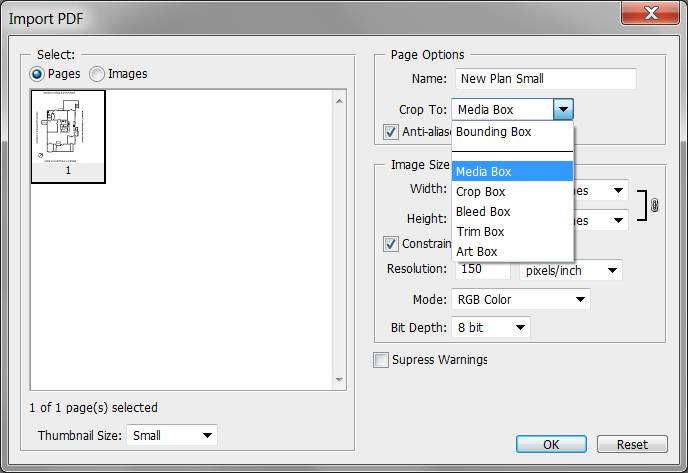Open the pixels/inch resolution units dropdown
Screen dimensions: 688x473
tap(571, 270)
